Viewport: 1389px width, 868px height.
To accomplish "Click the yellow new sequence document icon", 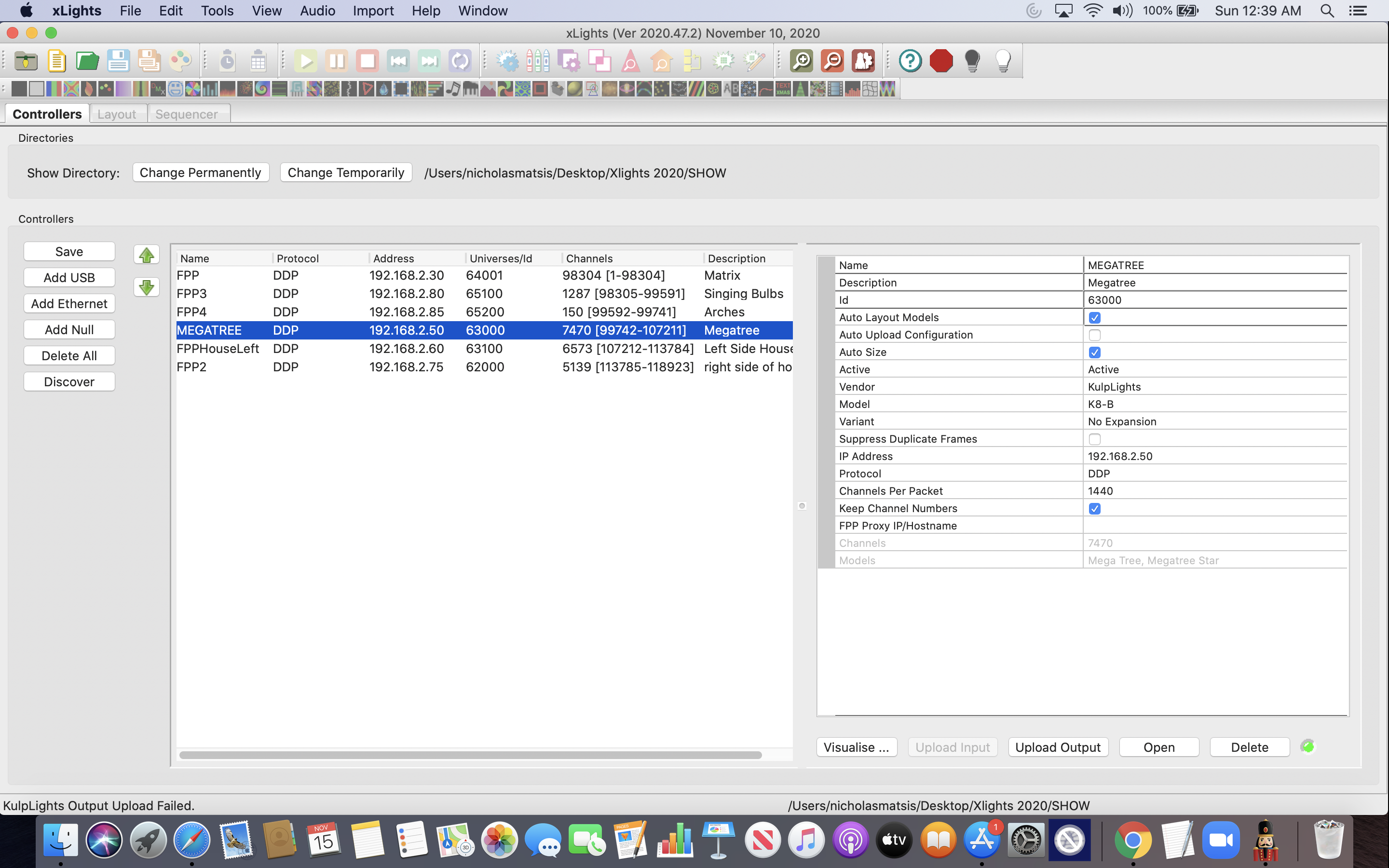I will (x=56, y=60).
